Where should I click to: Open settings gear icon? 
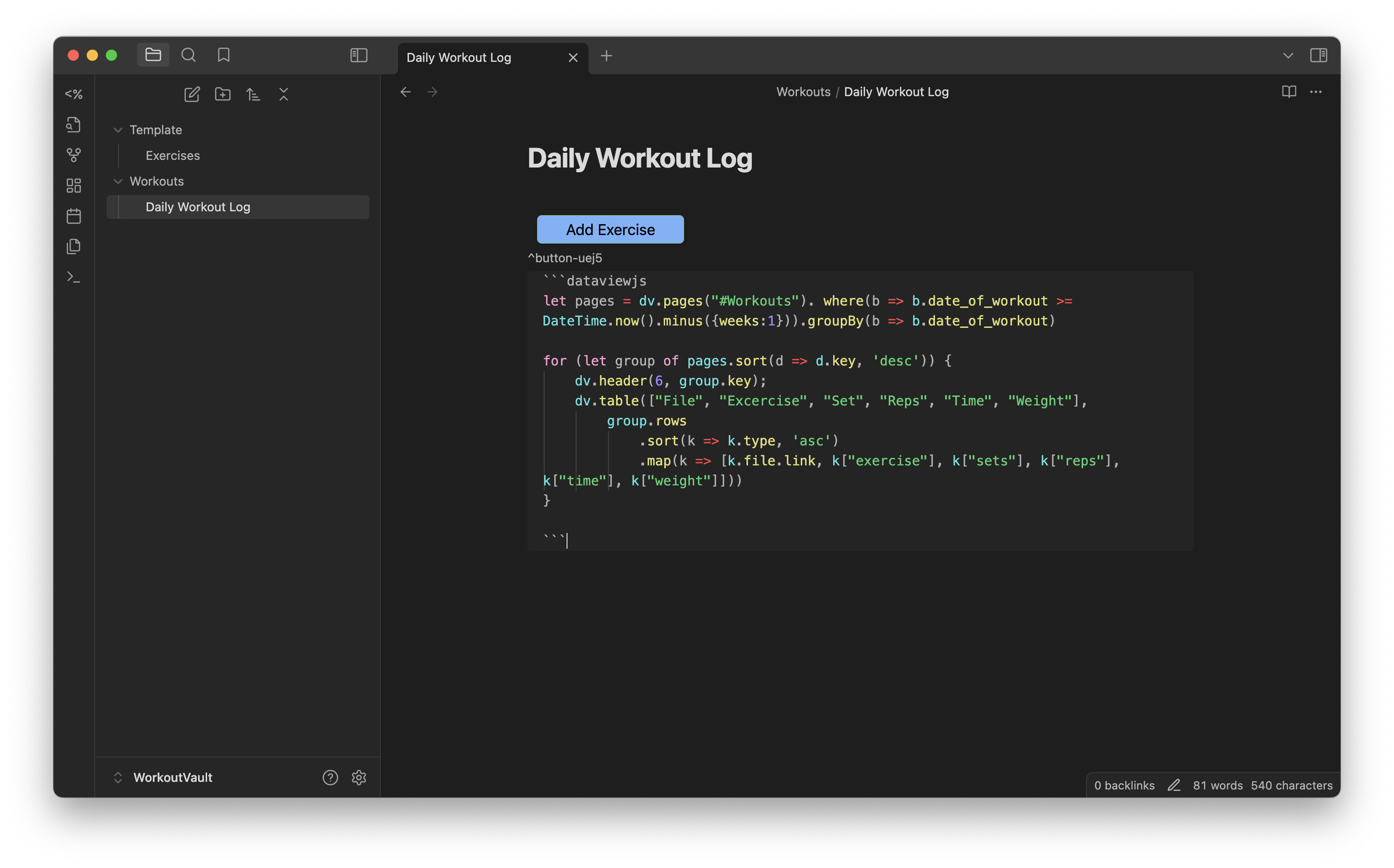(359, 777)
